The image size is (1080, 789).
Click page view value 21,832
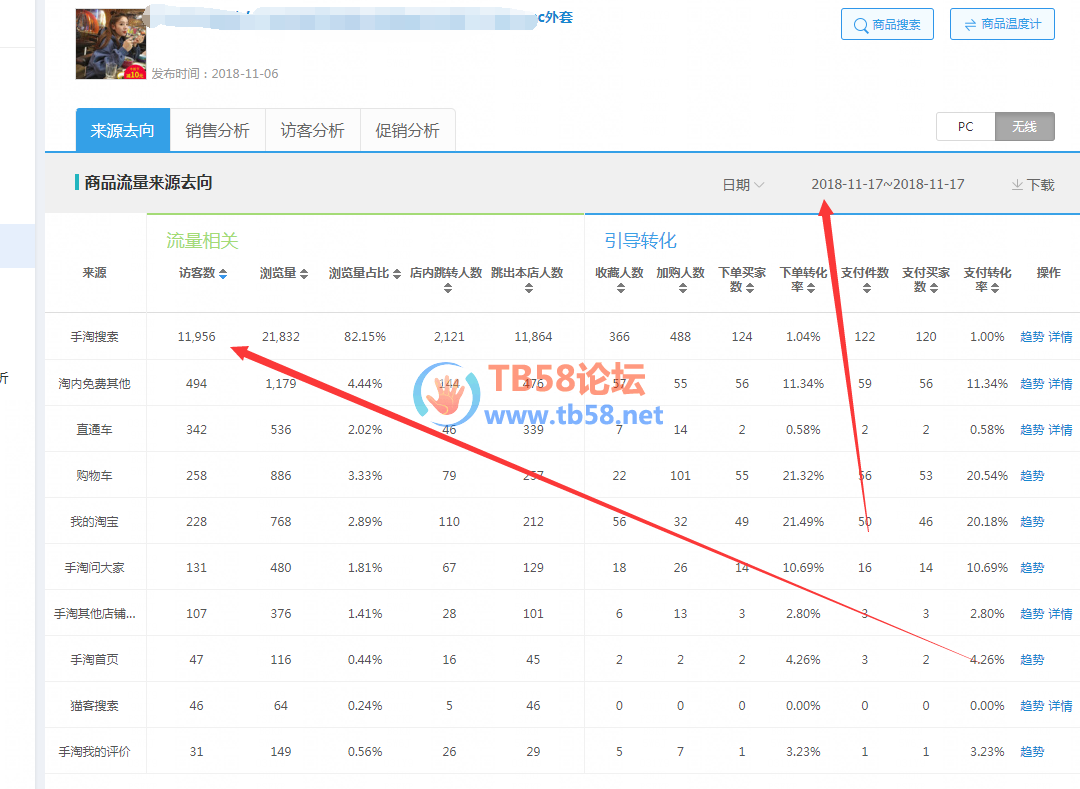[281, 337]
